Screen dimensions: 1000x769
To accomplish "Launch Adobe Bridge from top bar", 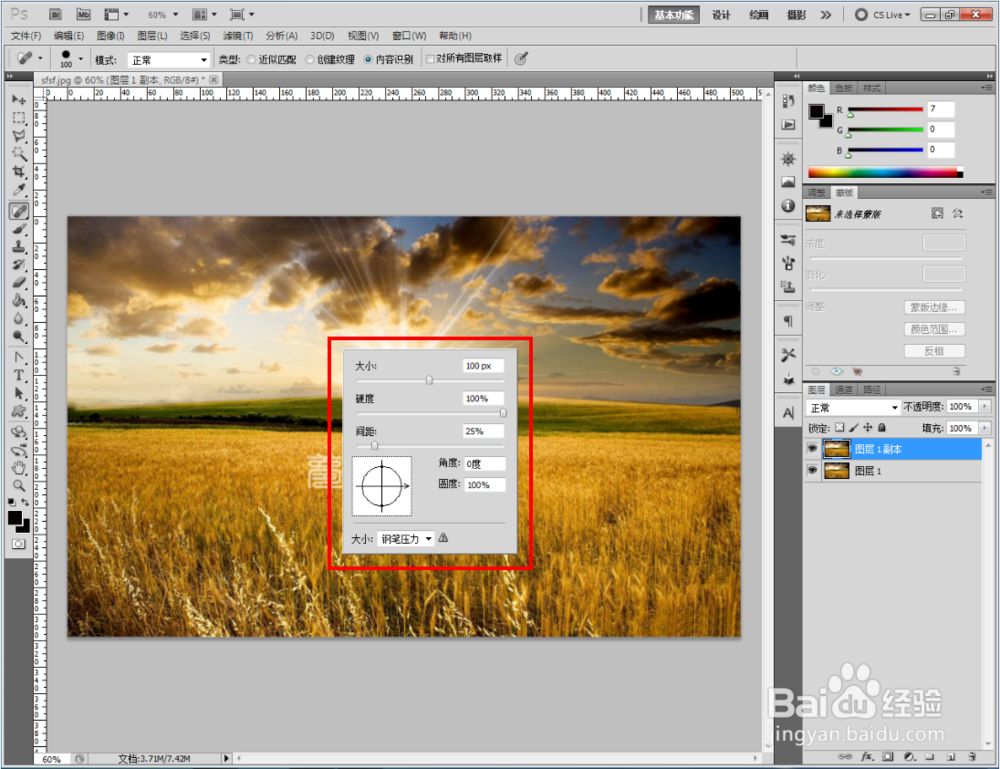I will pos(55,14).
